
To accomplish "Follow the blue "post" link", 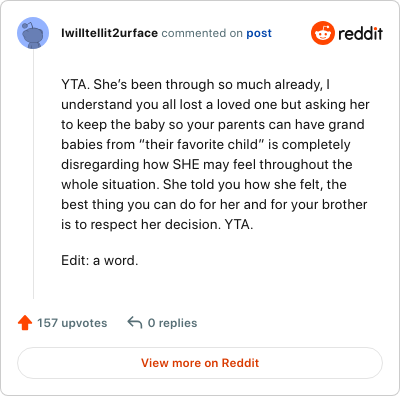I will [x=259, y=33].
